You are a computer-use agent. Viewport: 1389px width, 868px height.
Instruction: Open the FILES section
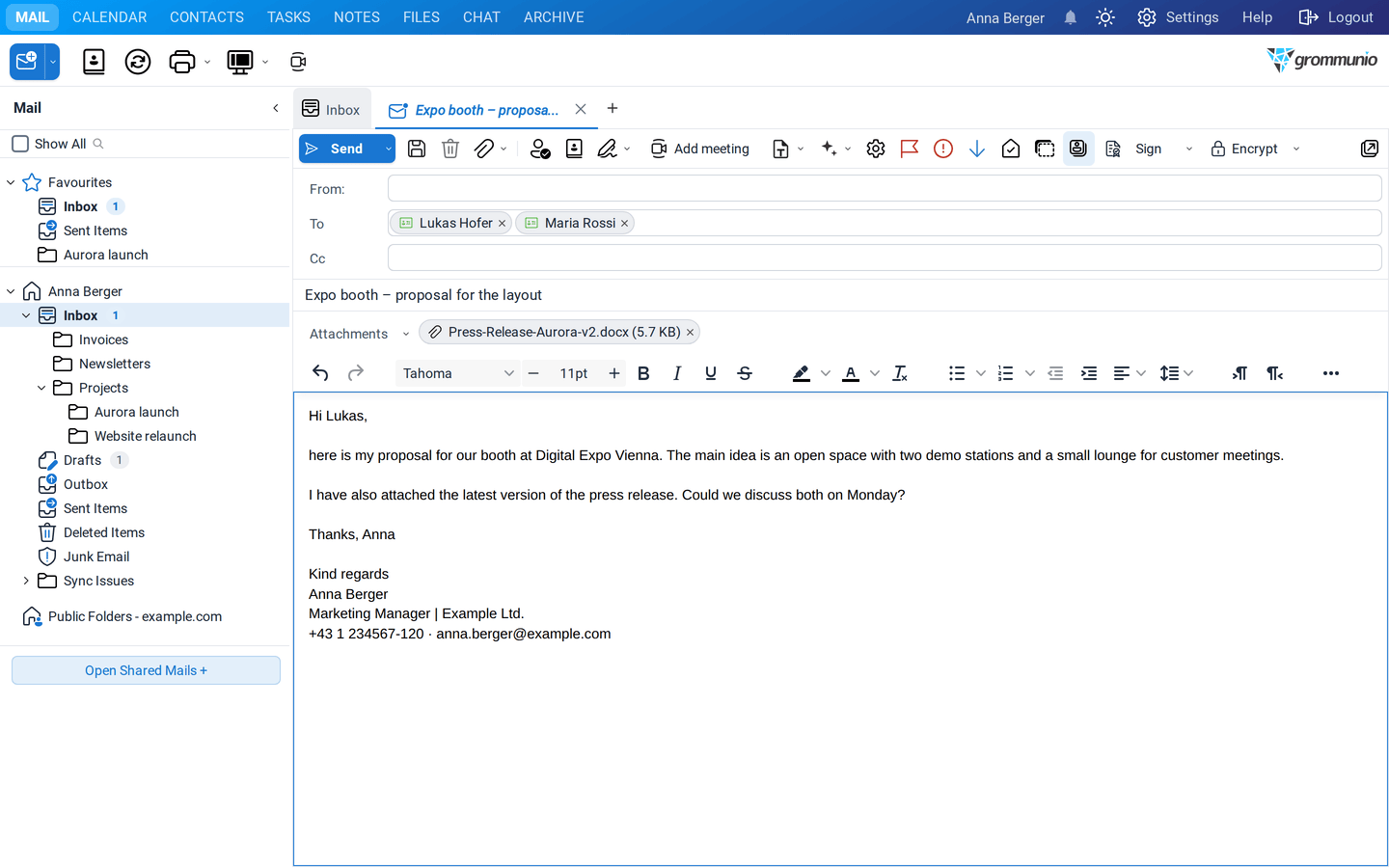tap(422, 17)
